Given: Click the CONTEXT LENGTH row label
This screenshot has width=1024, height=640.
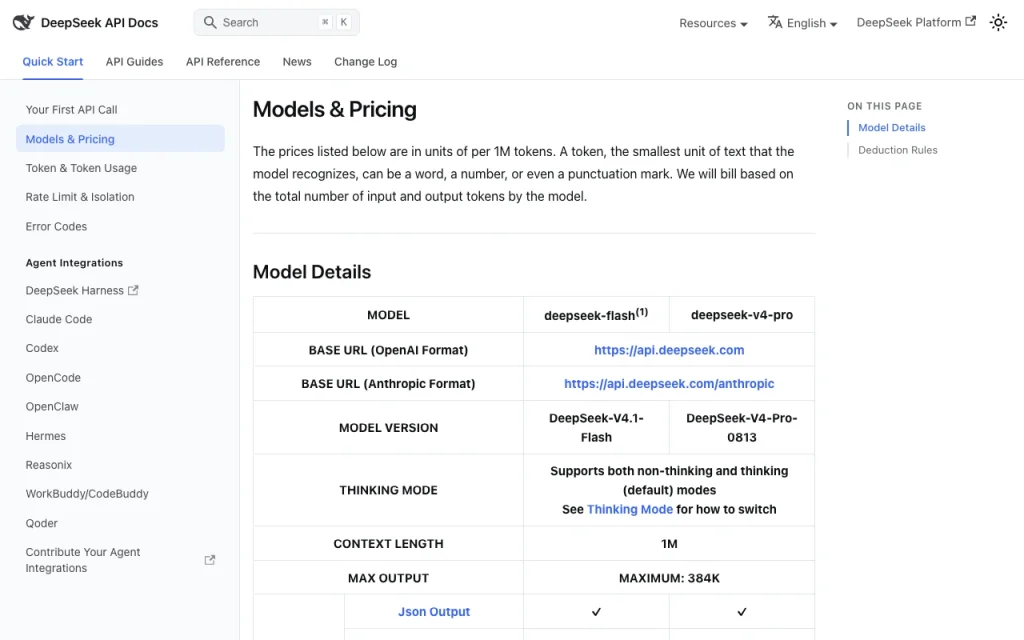Looking at the screenshot, I should (x=388, y=543).
